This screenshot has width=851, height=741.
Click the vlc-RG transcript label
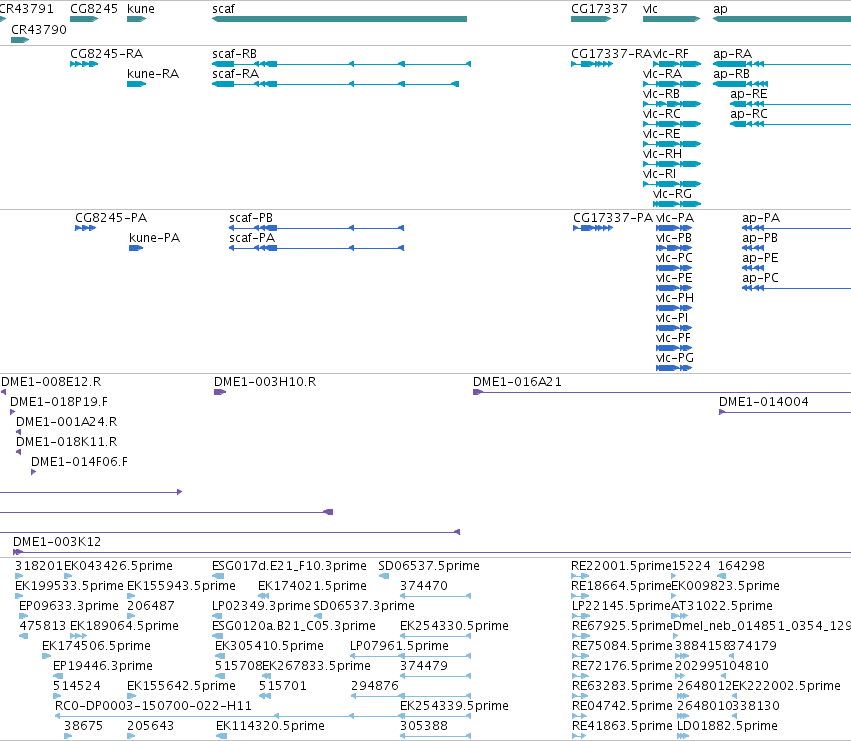pos(672,194)
